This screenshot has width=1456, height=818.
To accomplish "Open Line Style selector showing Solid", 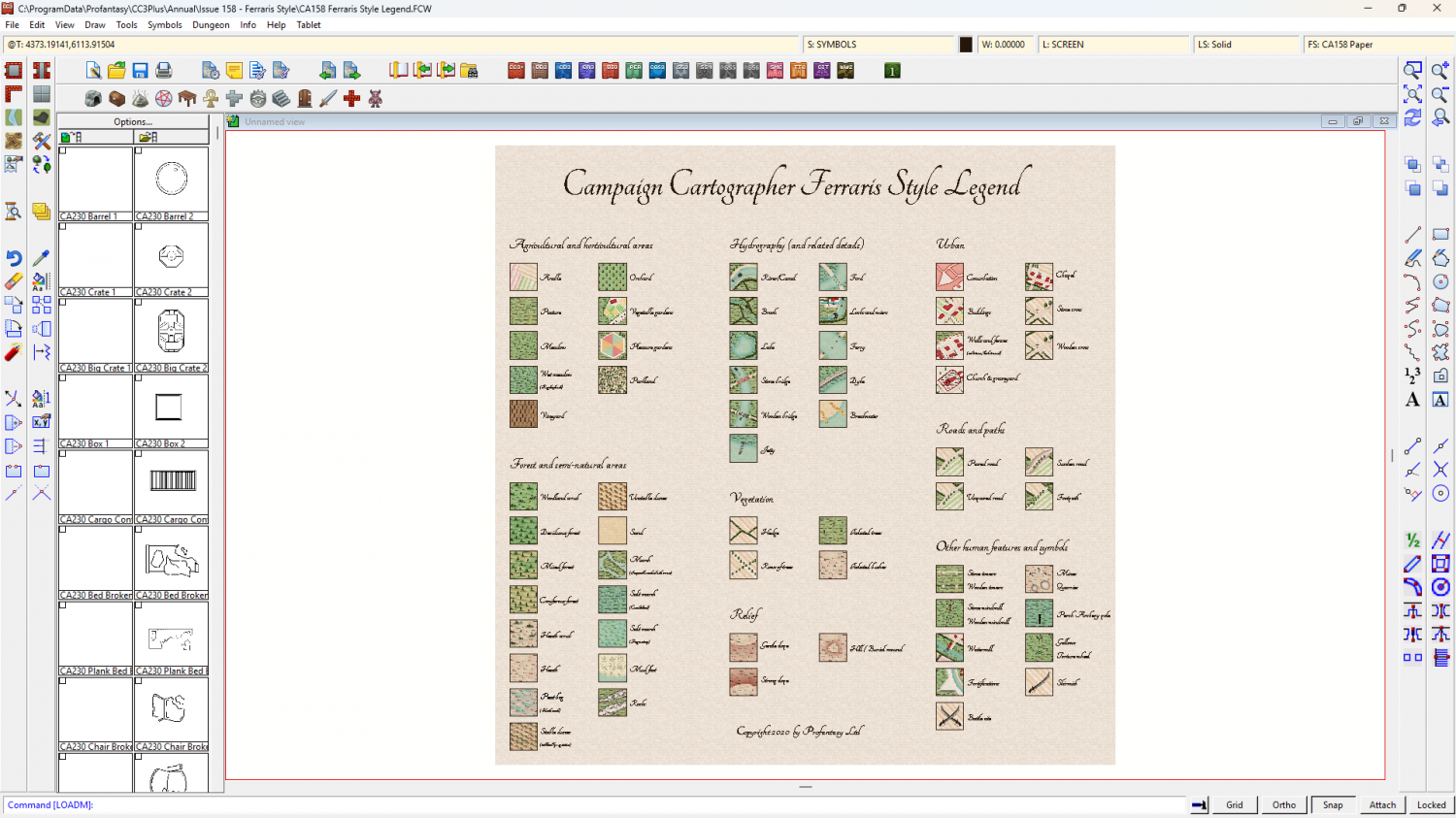I will [x=1246, y=45].
